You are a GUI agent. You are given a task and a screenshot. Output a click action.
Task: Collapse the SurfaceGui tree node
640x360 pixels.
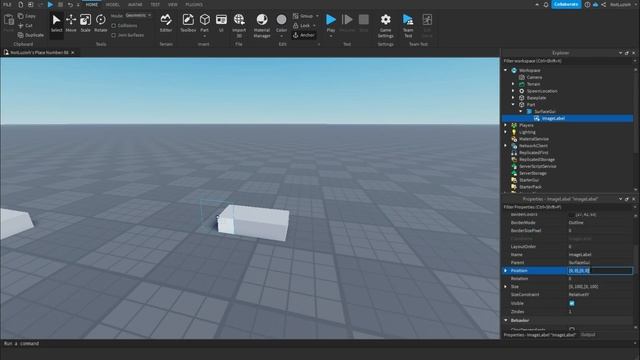click(x=521, y=111)
